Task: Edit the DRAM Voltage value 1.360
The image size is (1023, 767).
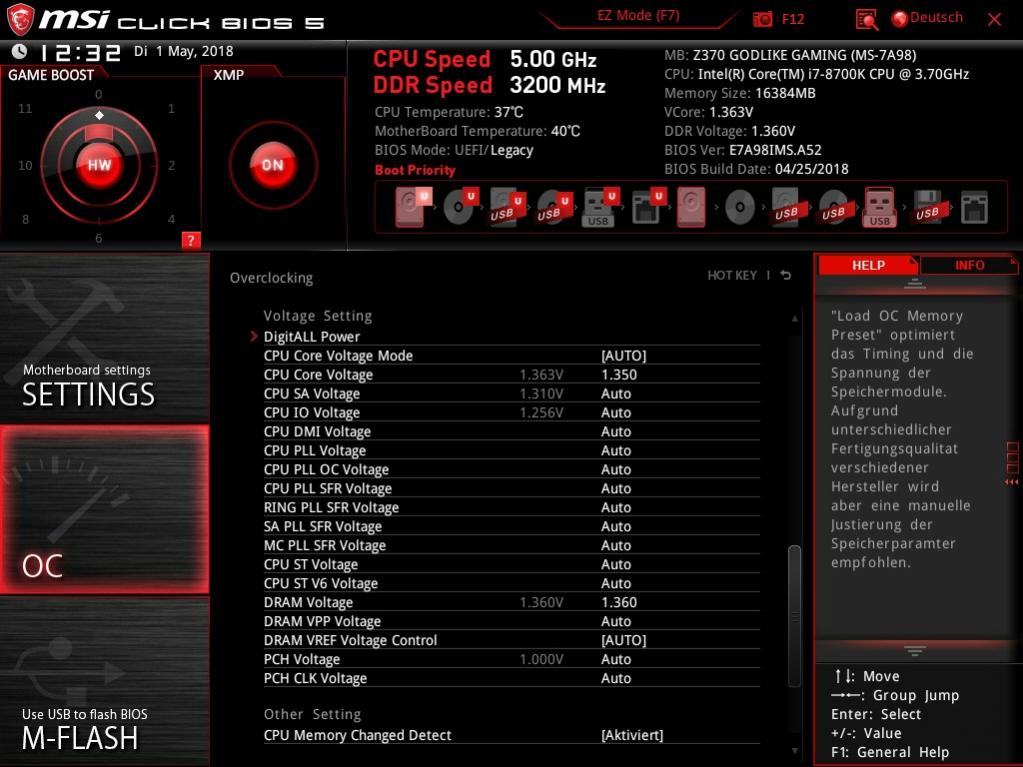Action: click(x=618, y=603)
